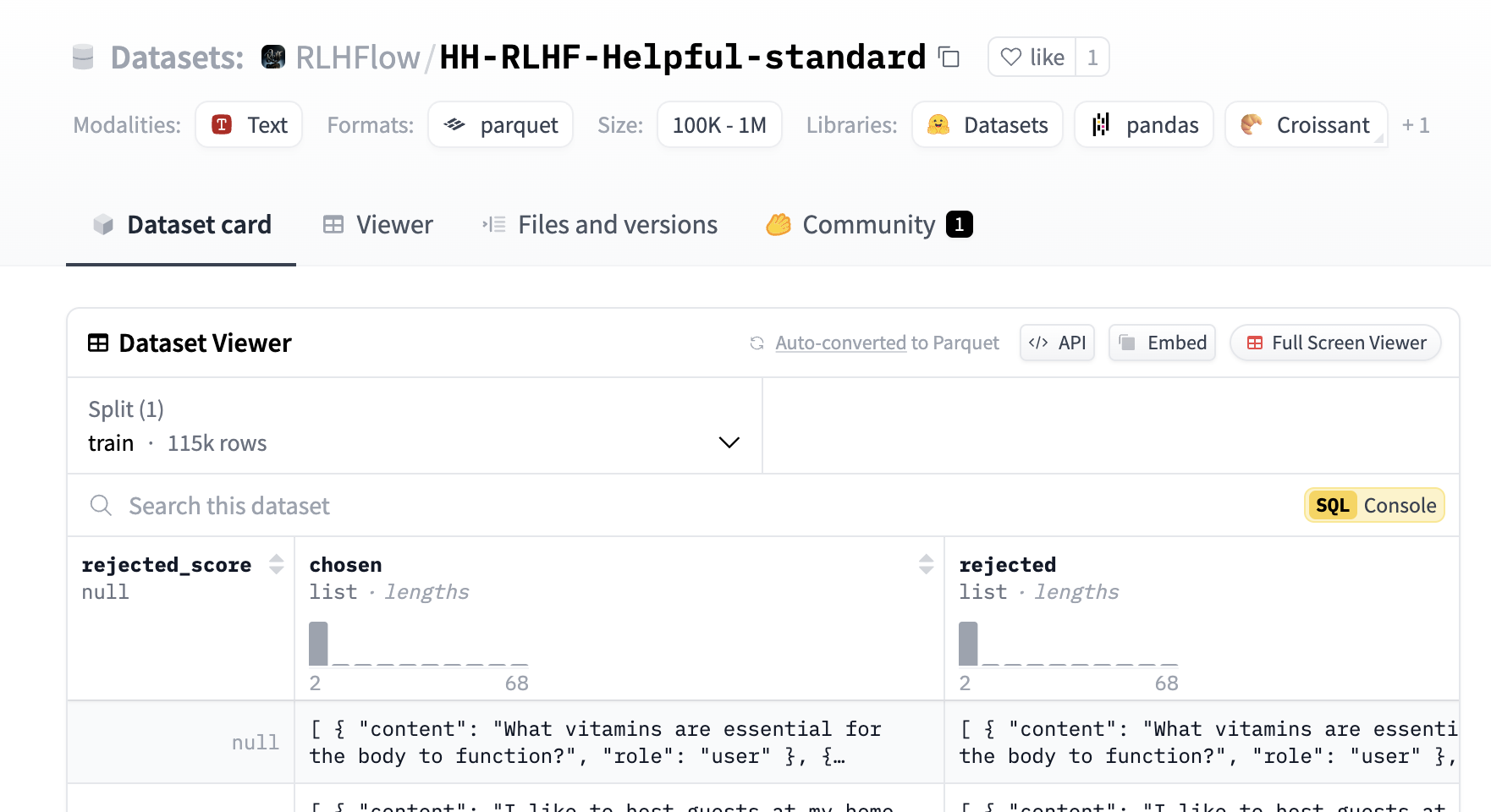
Task: Click the auto-converted refresh icon
Action: pos(757,343)
